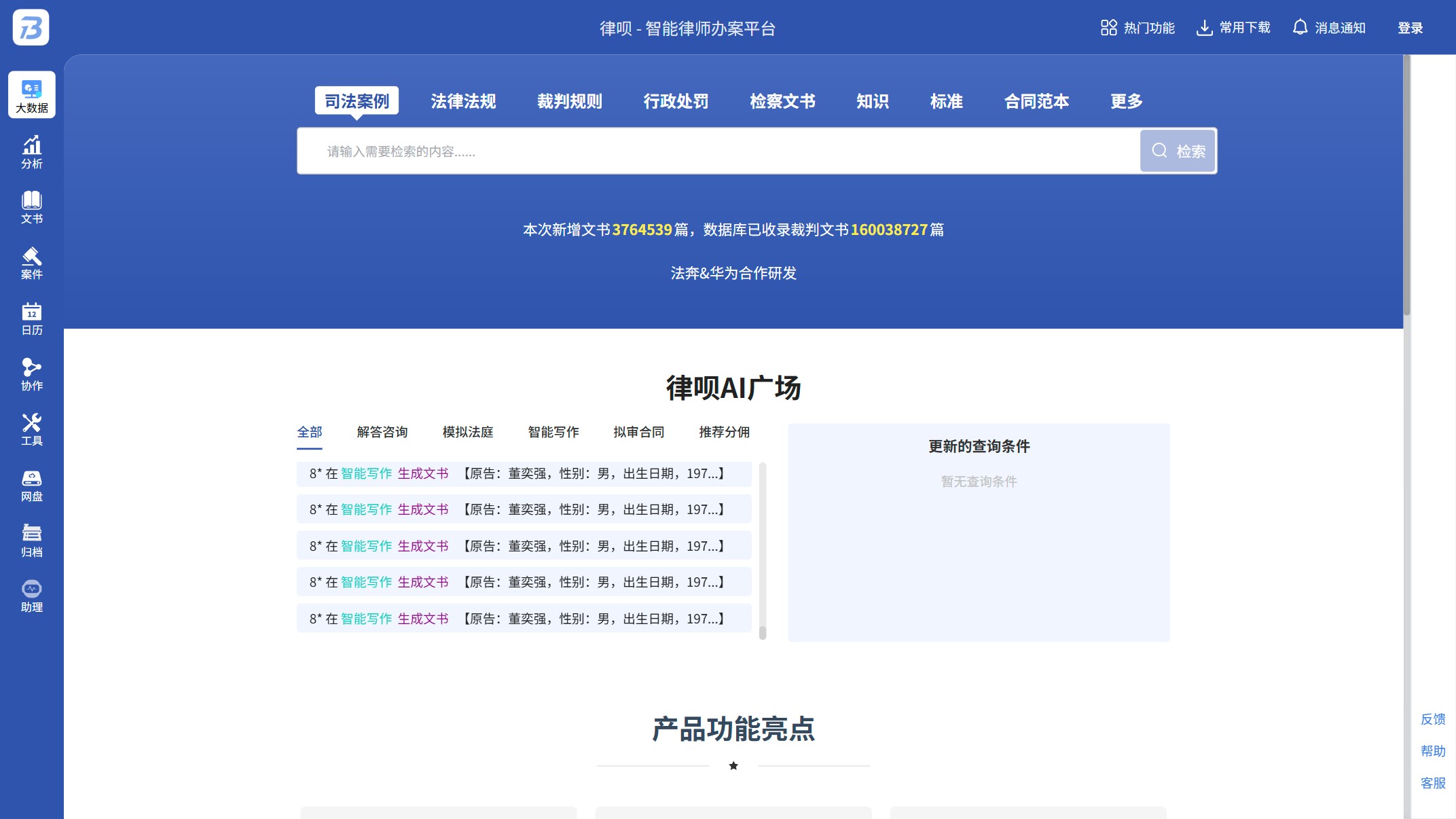
Task: Click the 登录 login link
Action: click(x=1409, y=27)
